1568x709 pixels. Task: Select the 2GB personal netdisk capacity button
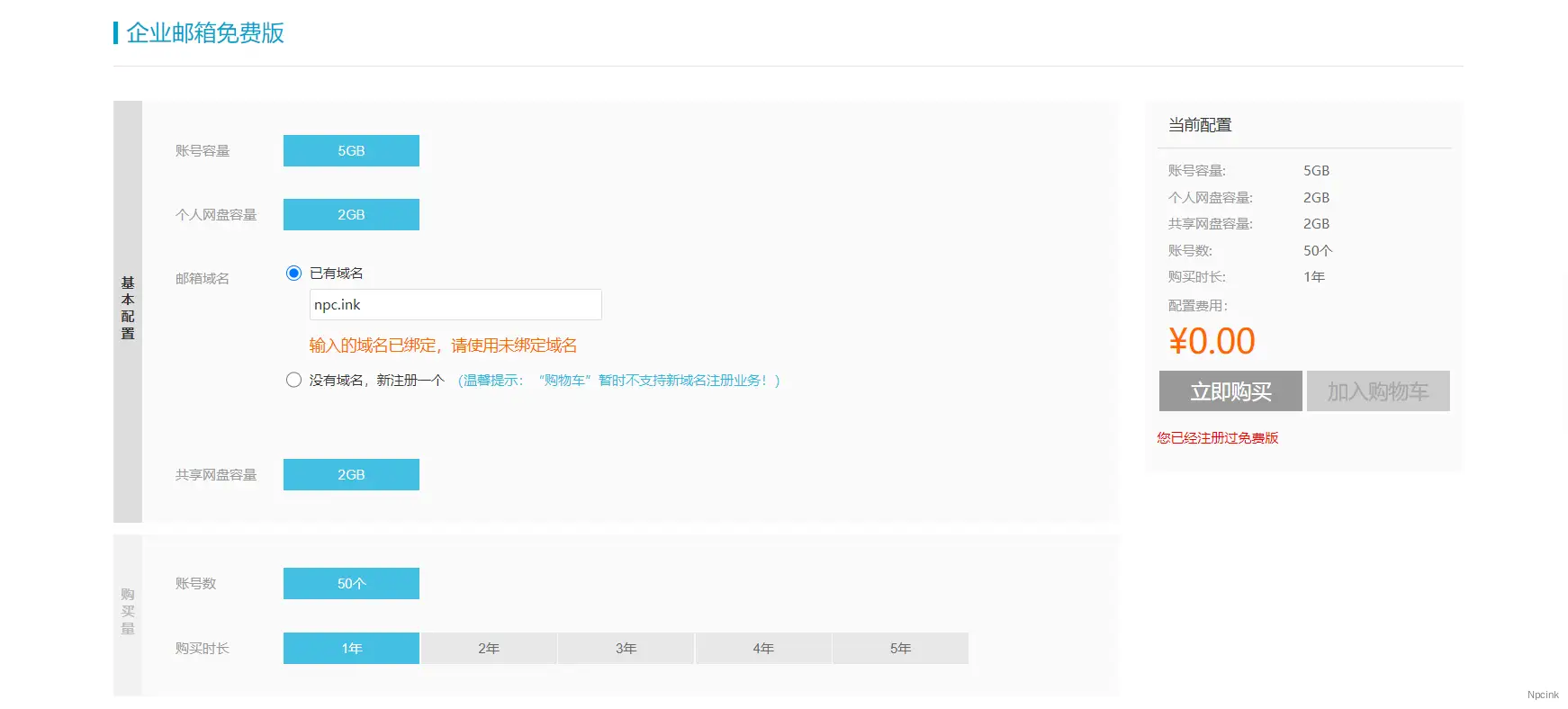click(x=351, y=215)
